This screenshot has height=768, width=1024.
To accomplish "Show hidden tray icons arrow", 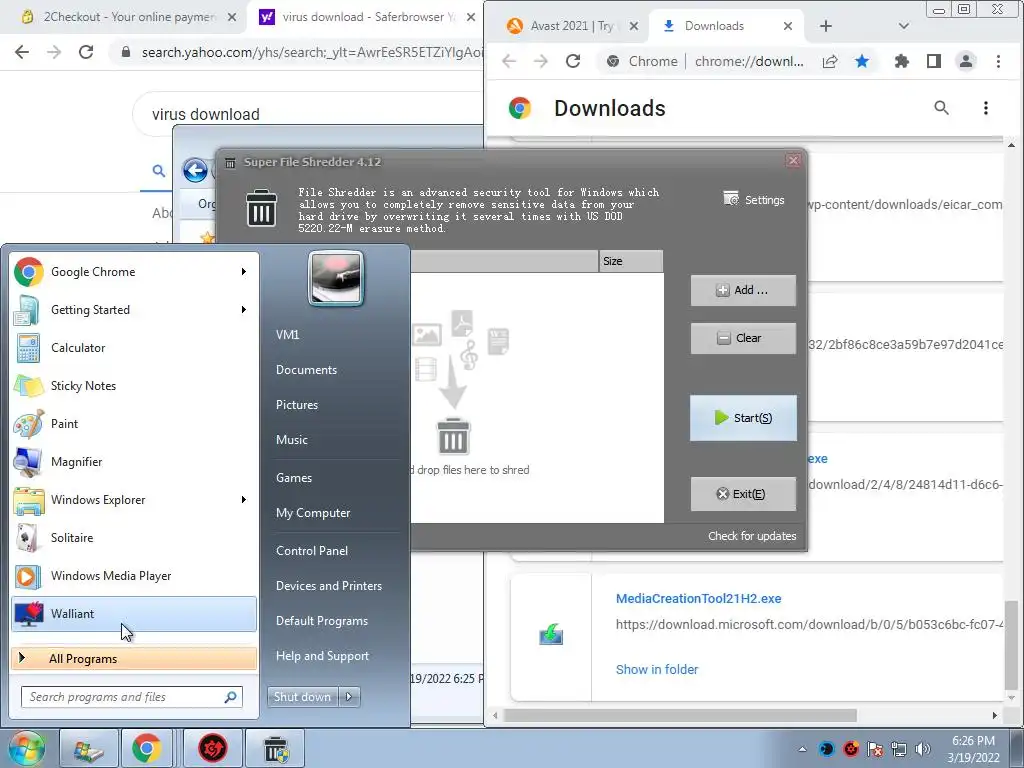I will (x=802, y=749).
